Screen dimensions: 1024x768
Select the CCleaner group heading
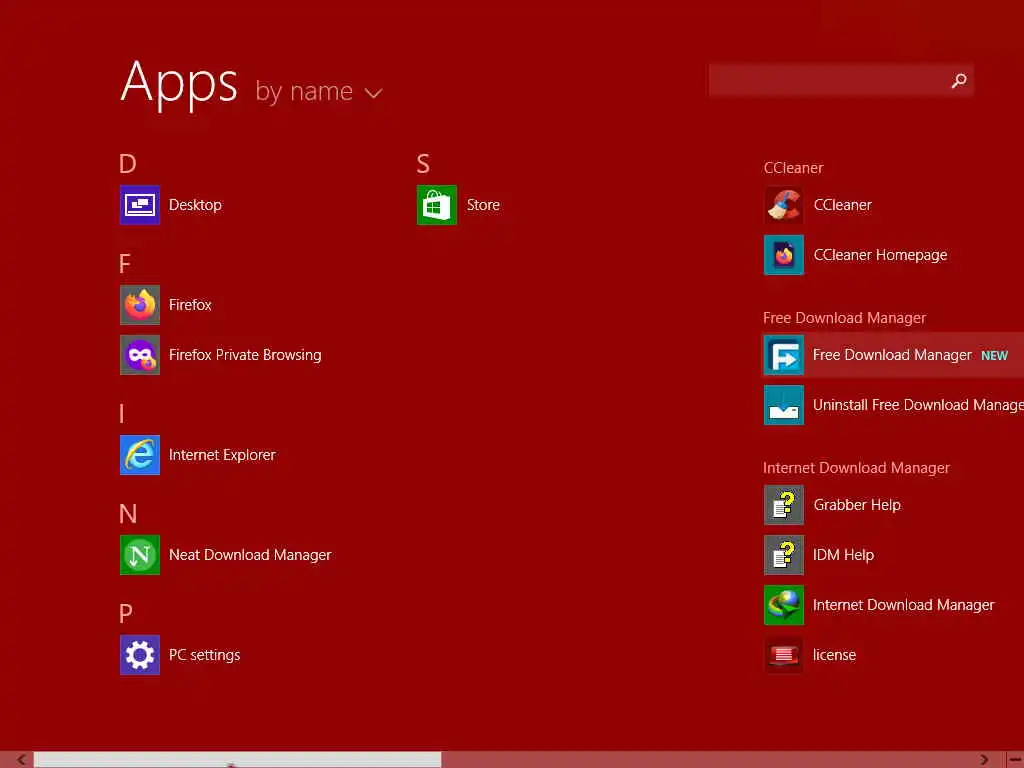(793, 168)
